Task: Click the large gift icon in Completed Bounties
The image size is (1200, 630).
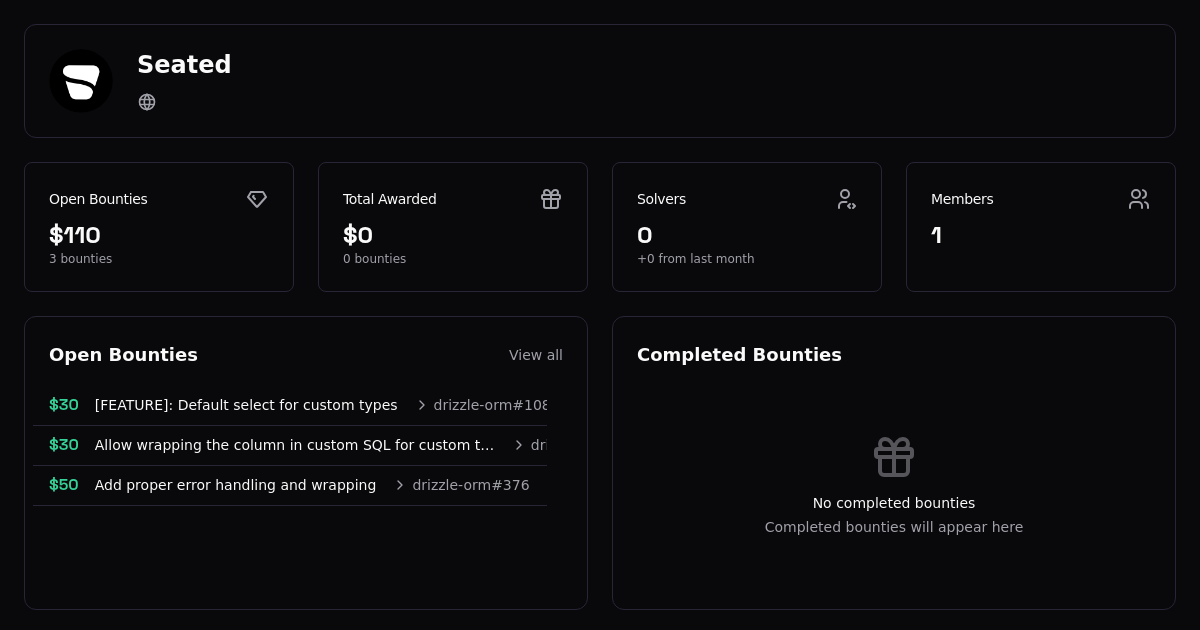Action: 893,457
